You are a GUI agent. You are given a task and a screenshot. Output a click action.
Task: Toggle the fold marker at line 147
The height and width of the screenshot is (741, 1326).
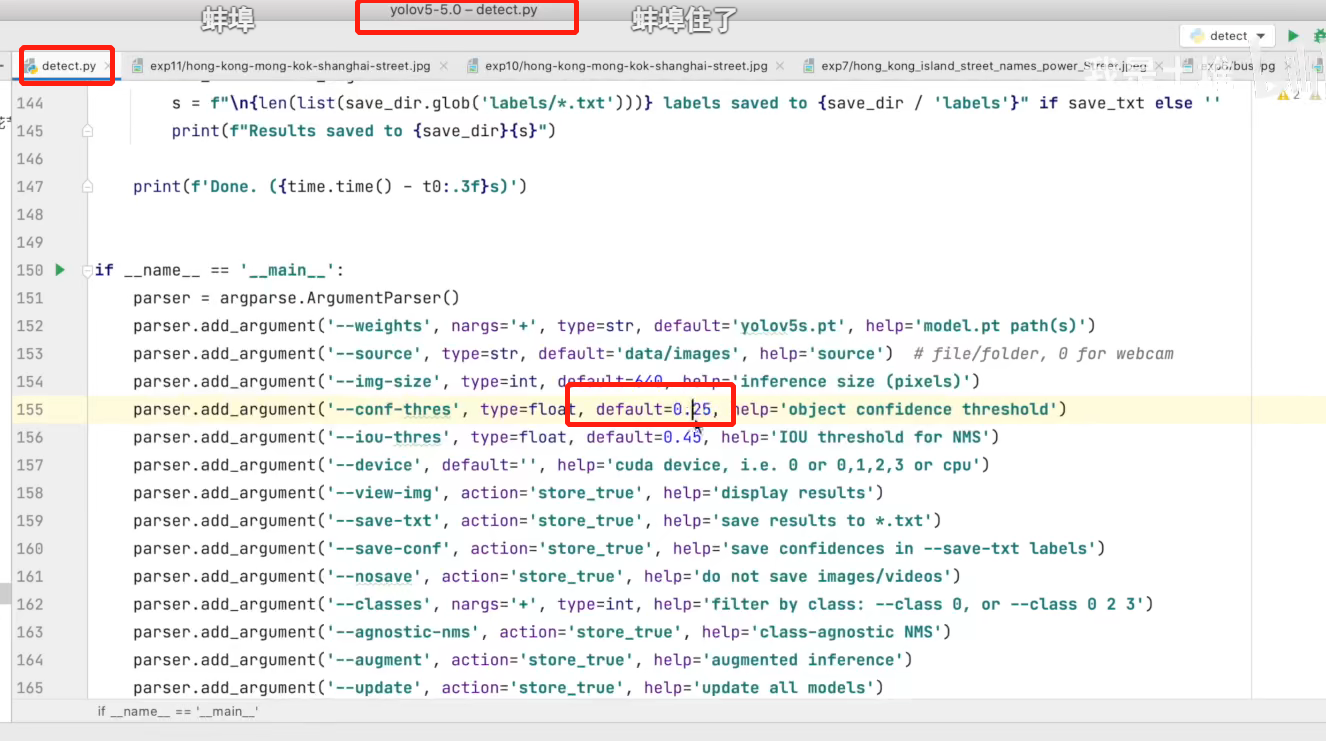tap(88, 187)
